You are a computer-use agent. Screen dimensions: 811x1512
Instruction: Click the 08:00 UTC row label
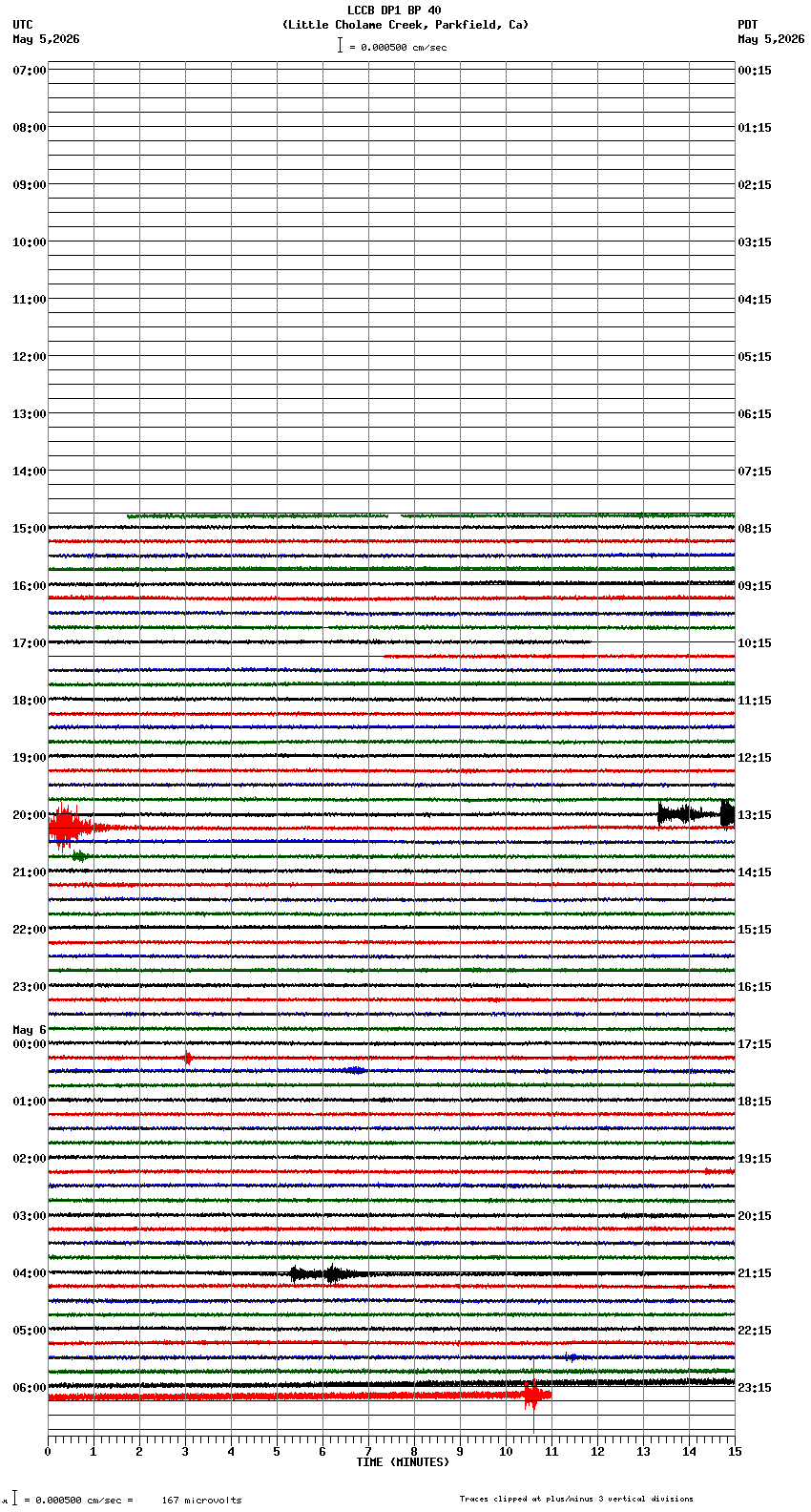coord(30,128)
